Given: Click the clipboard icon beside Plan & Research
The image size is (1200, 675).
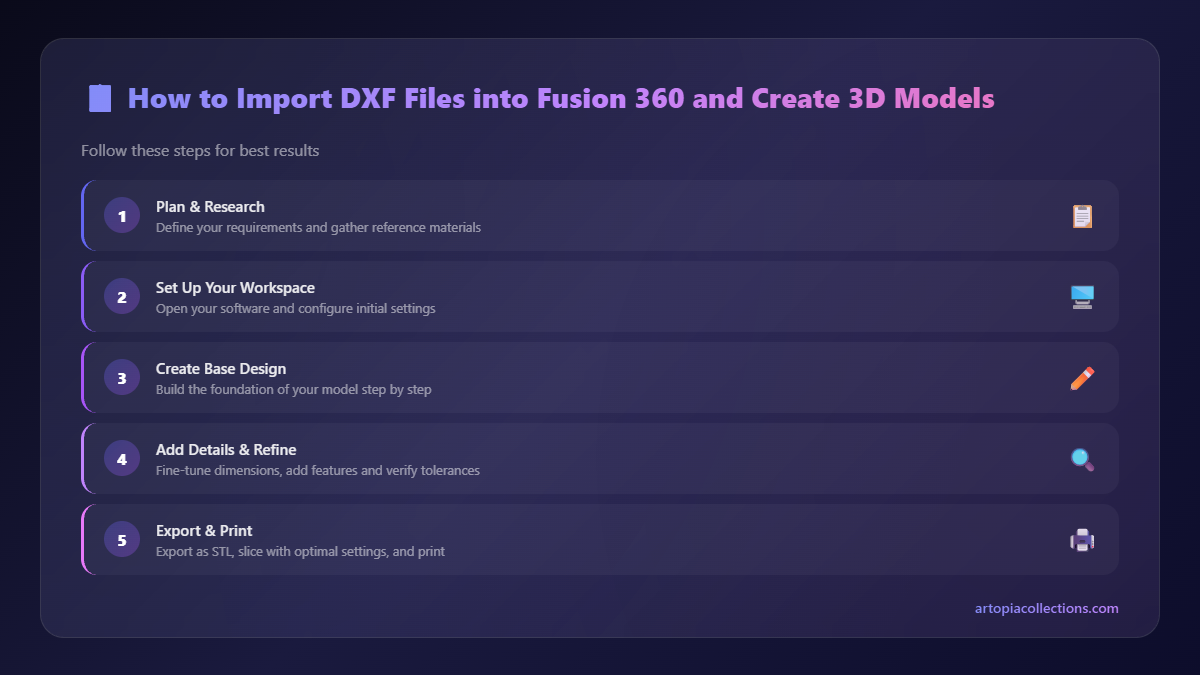Looking at the screenshot, I should [1082, 215].
